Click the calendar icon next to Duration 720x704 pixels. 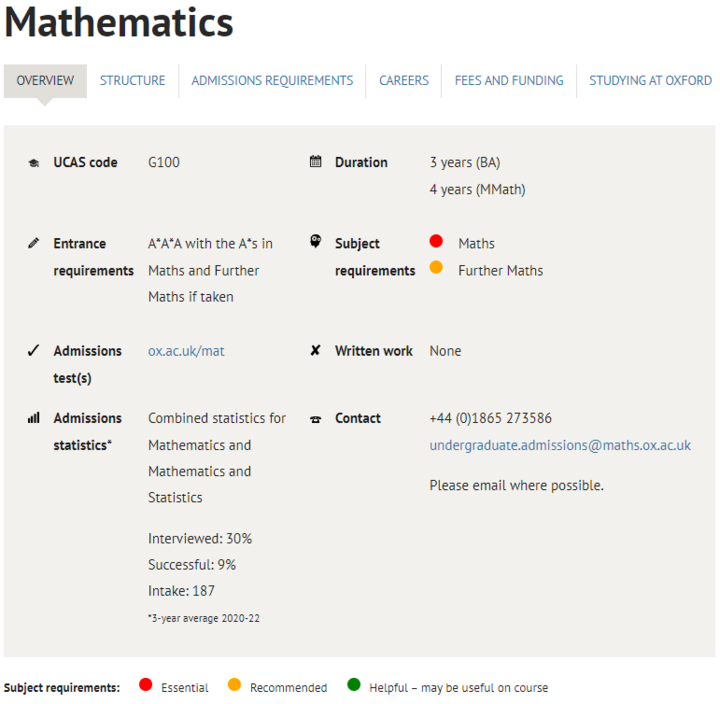pos(316,162)
